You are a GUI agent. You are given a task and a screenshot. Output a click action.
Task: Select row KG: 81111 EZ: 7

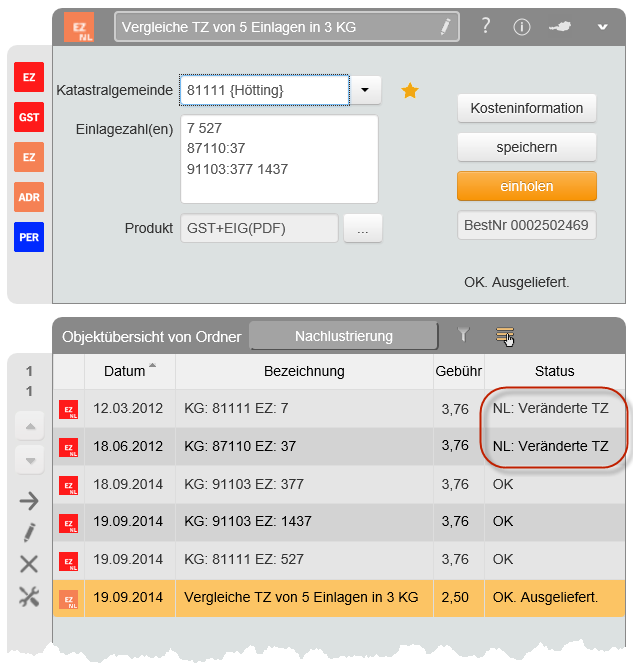point(339,408)
